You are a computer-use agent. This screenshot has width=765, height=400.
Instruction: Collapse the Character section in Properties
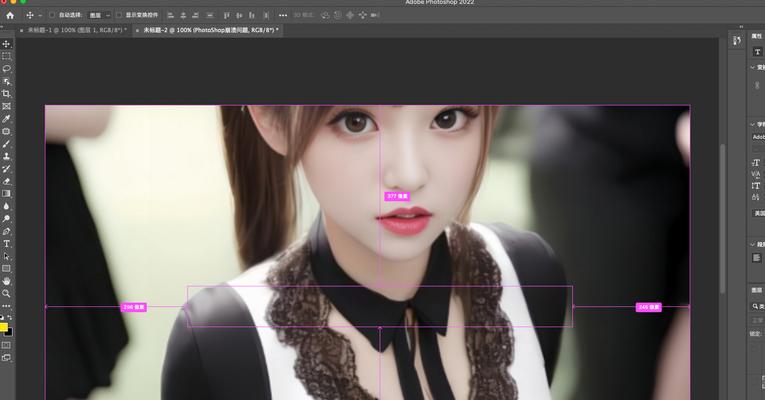pos(753,124)
